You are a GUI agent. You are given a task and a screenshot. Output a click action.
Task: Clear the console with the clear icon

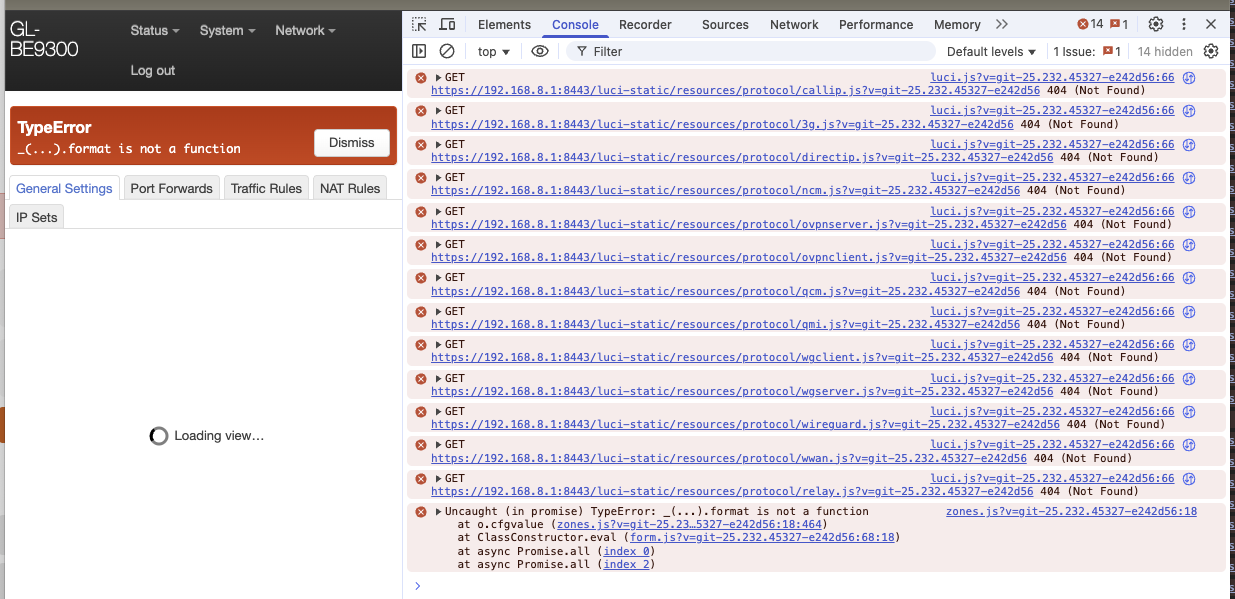[x=447, y=51]
